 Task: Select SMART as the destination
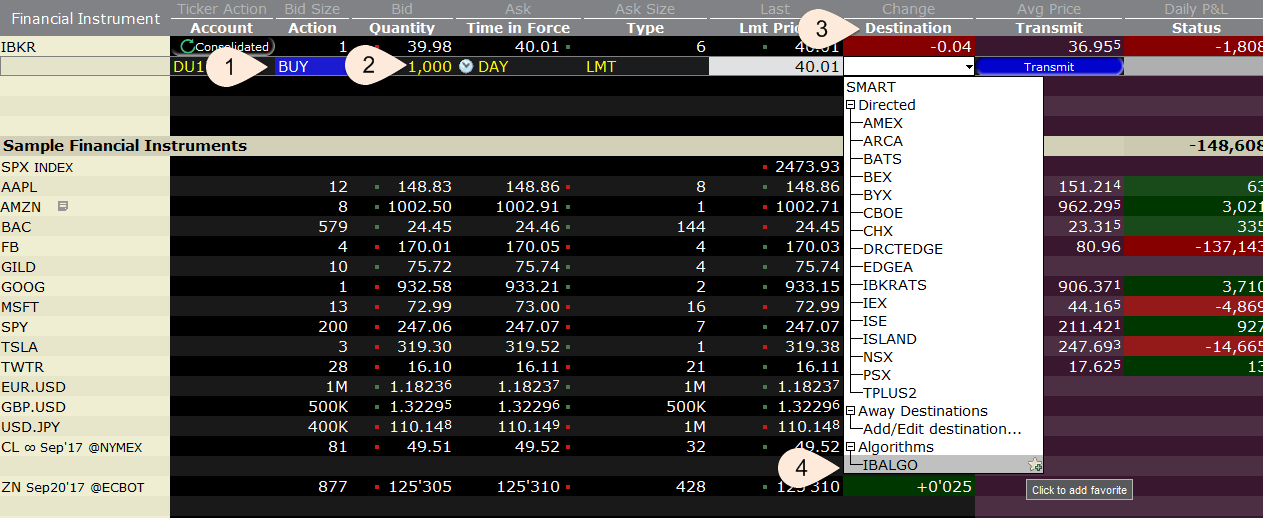click(x=871, y=87)
